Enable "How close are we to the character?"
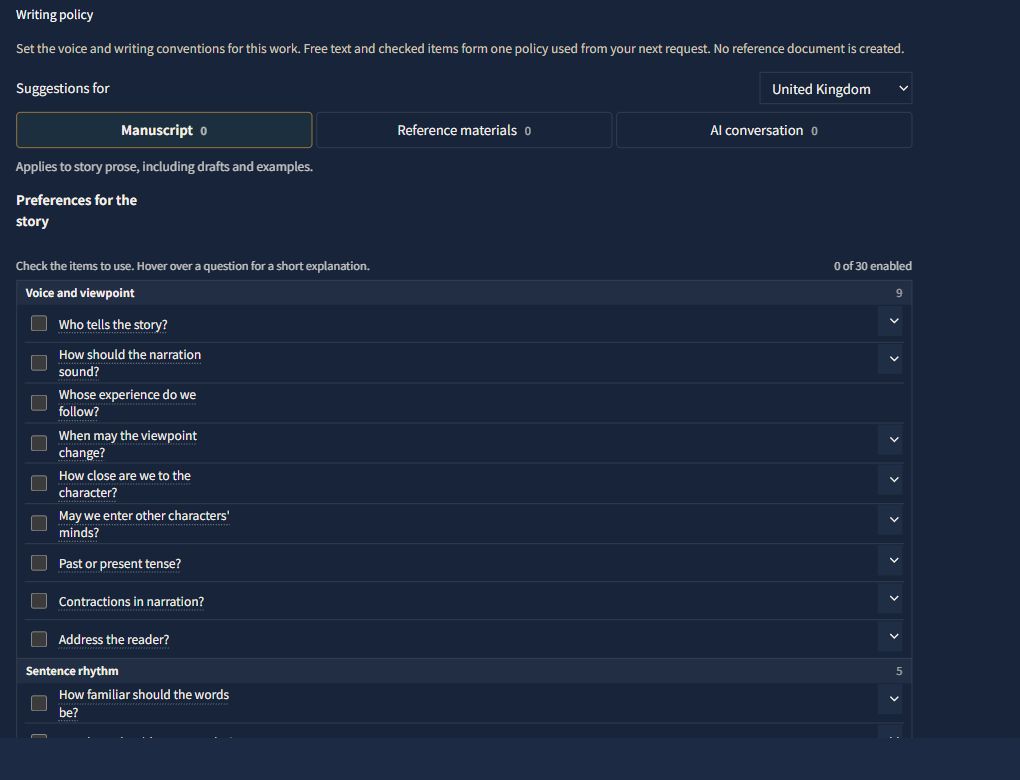This screenshot has height=780, width=1020. point(39,483)
